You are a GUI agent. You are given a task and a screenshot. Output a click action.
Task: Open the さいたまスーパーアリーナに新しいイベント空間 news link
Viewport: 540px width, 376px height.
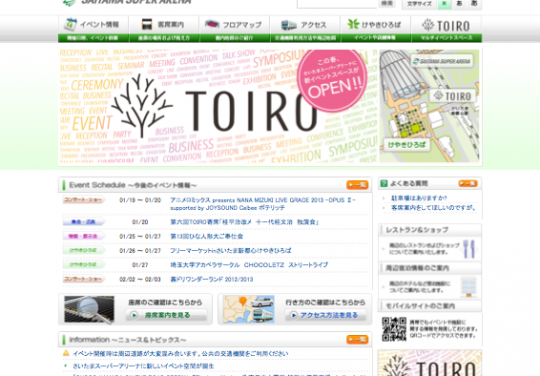pyautogui.click(x=143, y=366)
